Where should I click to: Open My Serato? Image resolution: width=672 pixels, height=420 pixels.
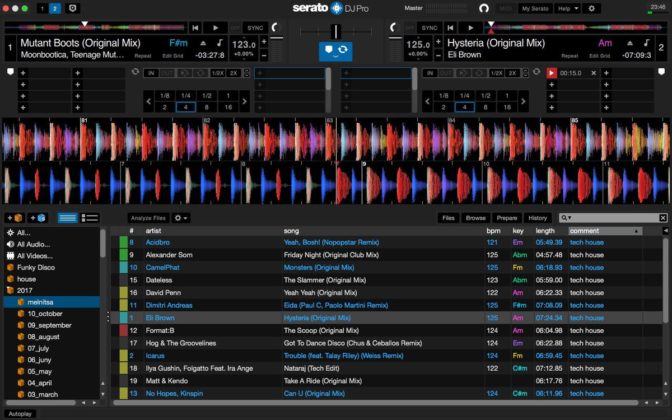click(x=535, y=8)
